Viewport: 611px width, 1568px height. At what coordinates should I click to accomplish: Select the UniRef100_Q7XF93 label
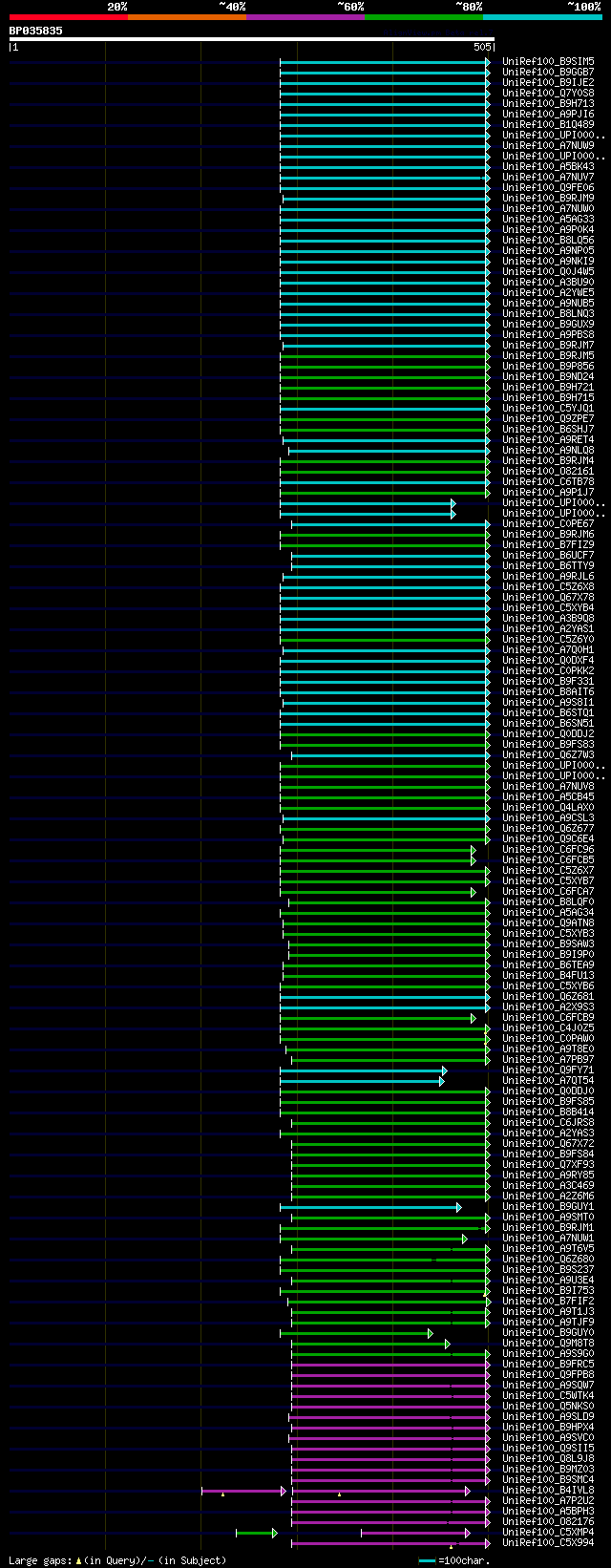click(x=548, y=1164)
